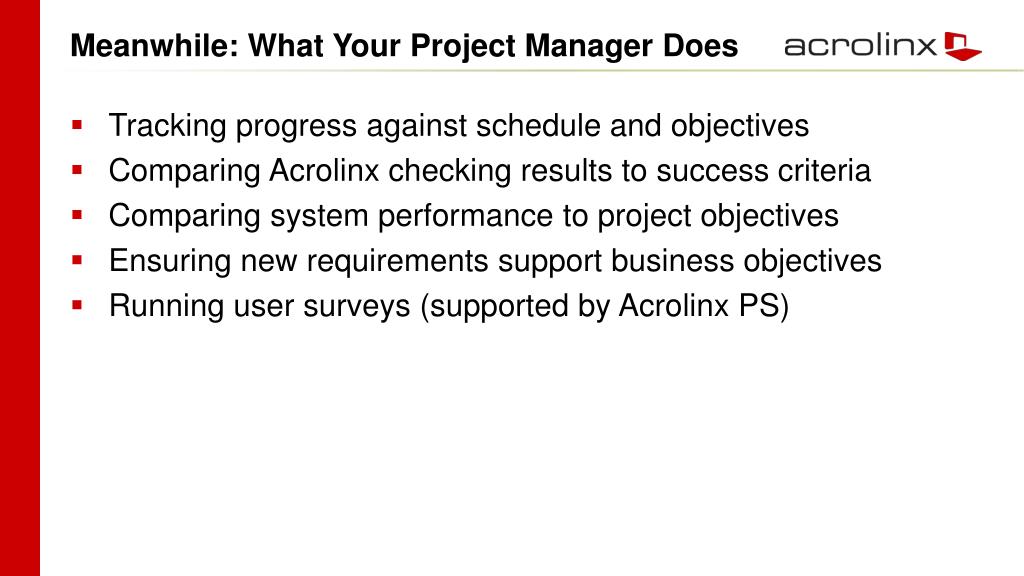Viewport: 1024px width, 576px height.
Task: Select the Ensuring new requirements line
Action: pos(495,261)
